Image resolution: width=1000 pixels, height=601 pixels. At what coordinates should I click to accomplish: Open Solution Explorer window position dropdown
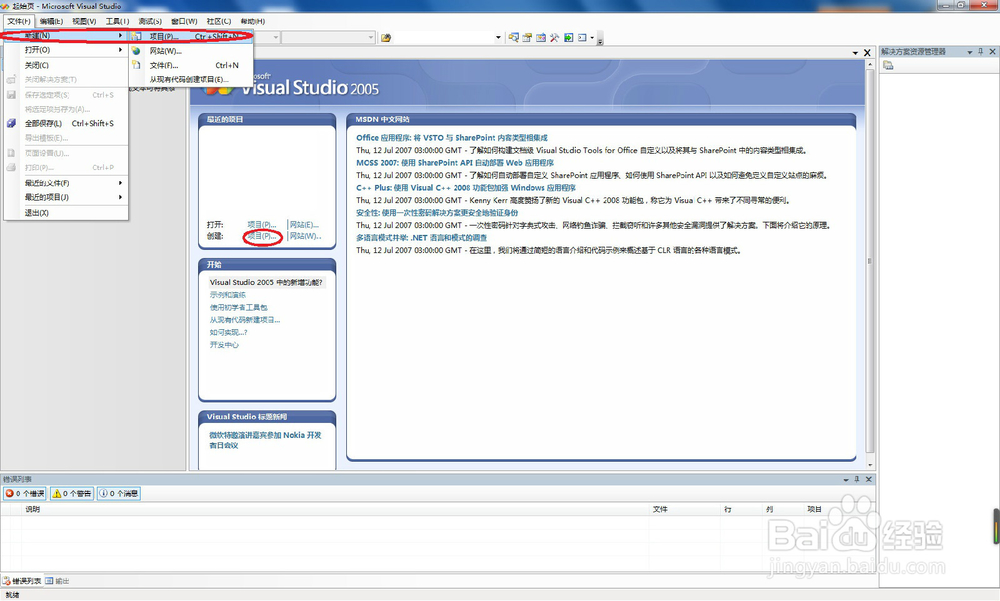(x=970, y=52)
